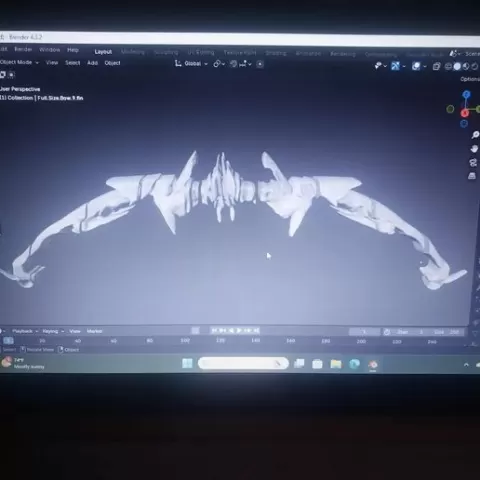Click the current frame number field

364,332
